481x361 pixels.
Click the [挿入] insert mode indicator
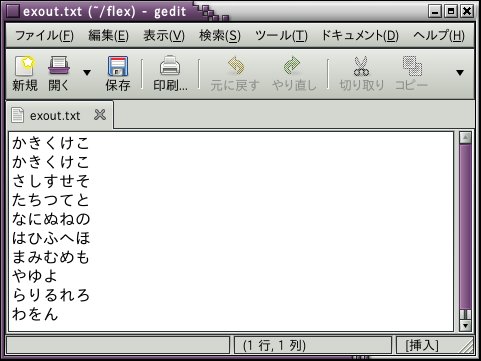click(421, 345)
